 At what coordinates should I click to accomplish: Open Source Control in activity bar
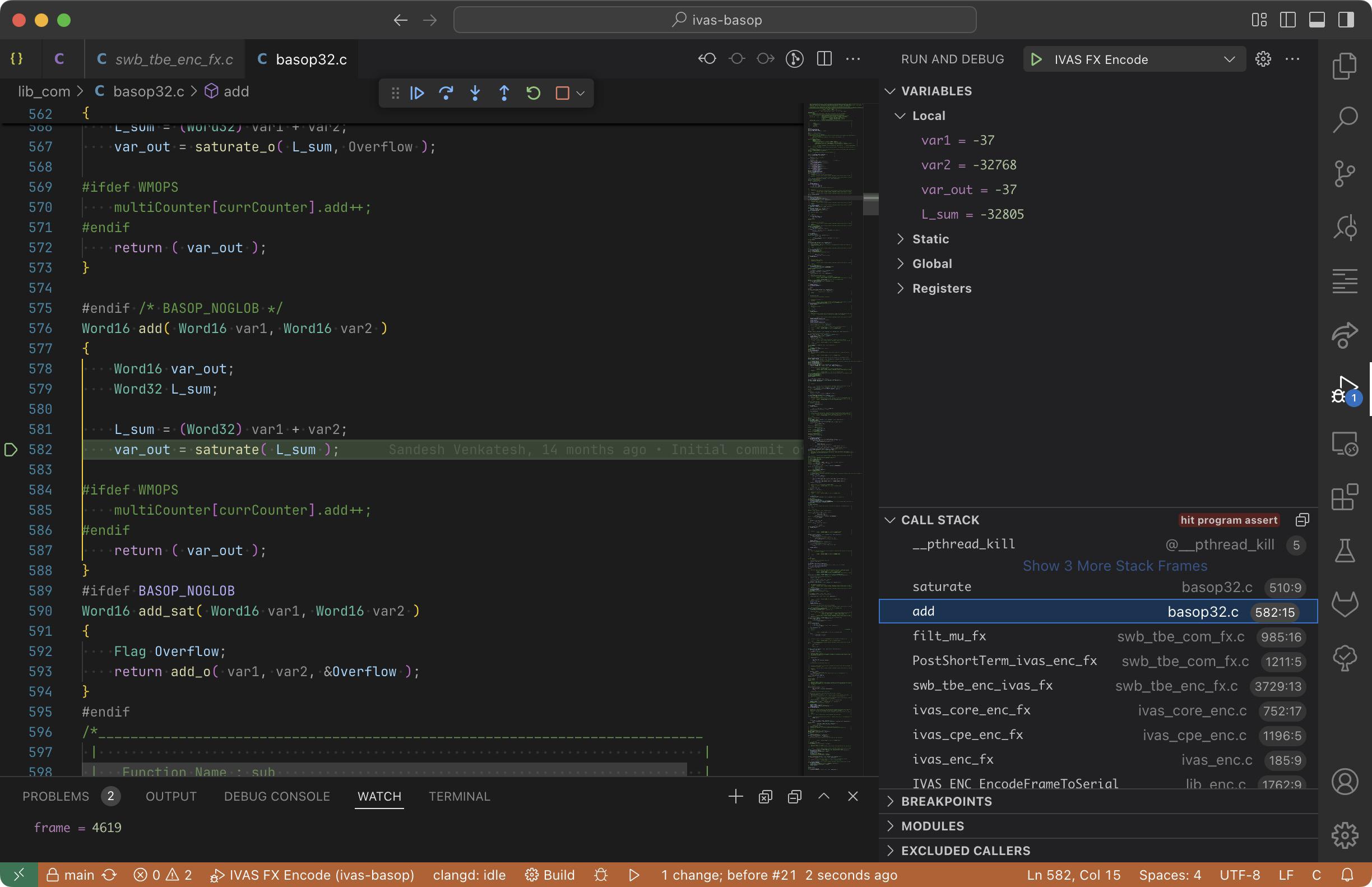click(1345, 173)
